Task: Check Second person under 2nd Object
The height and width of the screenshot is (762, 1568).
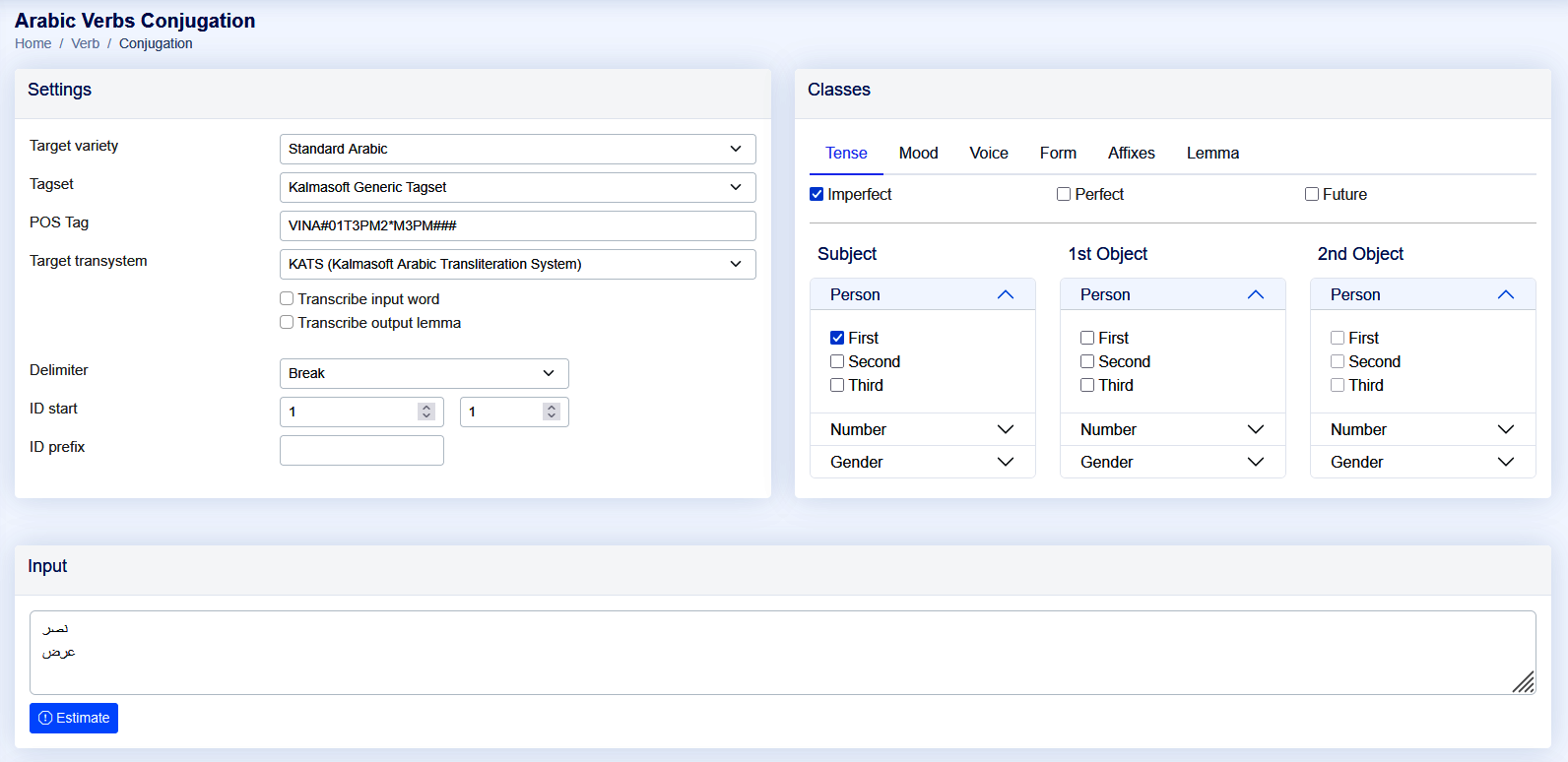Action: pyautogui.click(x=1338, y=361)
